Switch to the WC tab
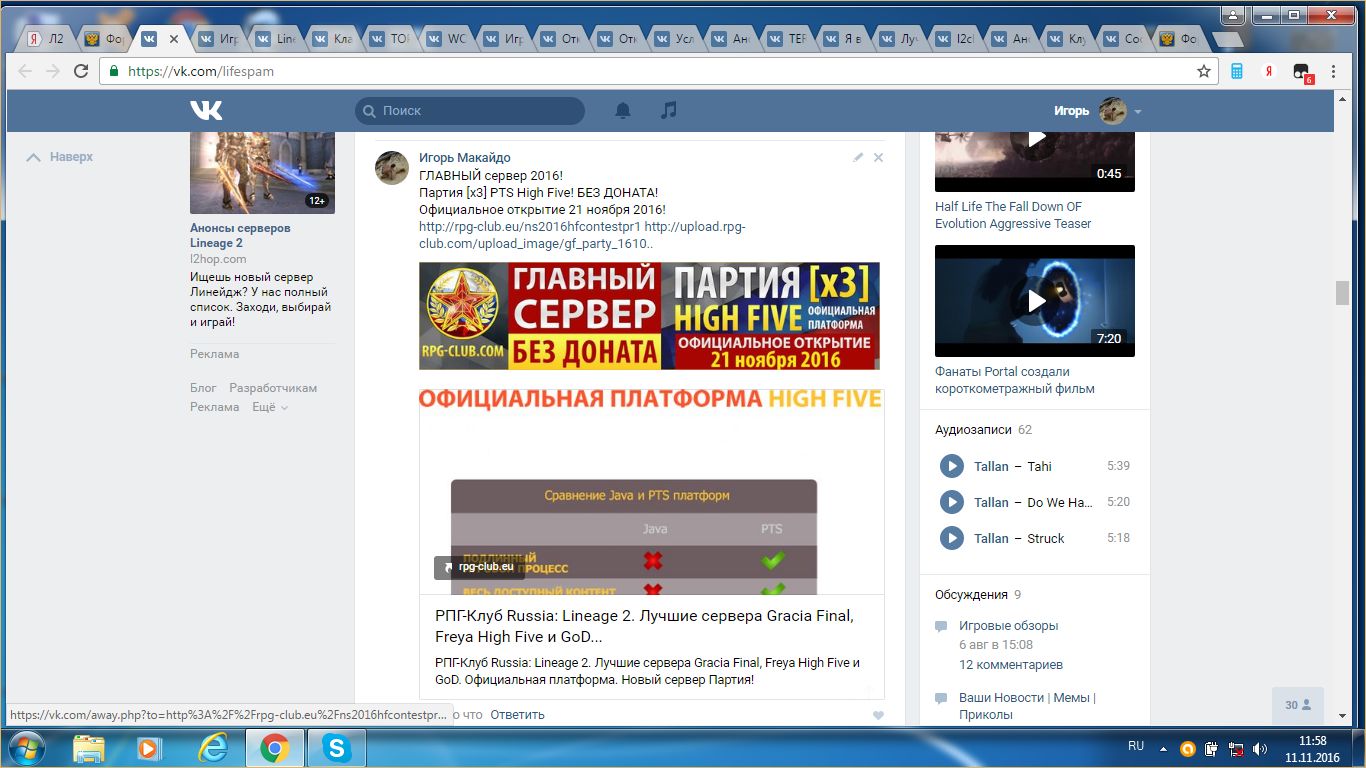The image size is (1366, 768). [x=447, y=39]
